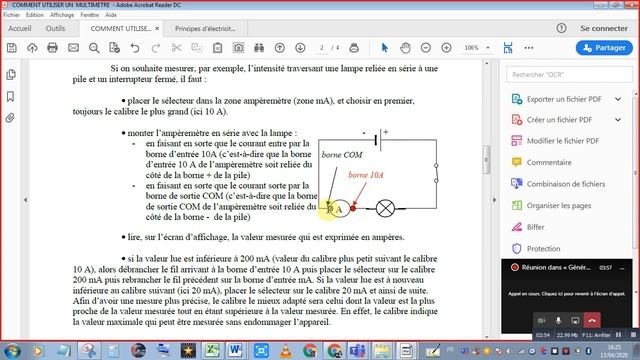Pause the screen recording

[618, 335]
